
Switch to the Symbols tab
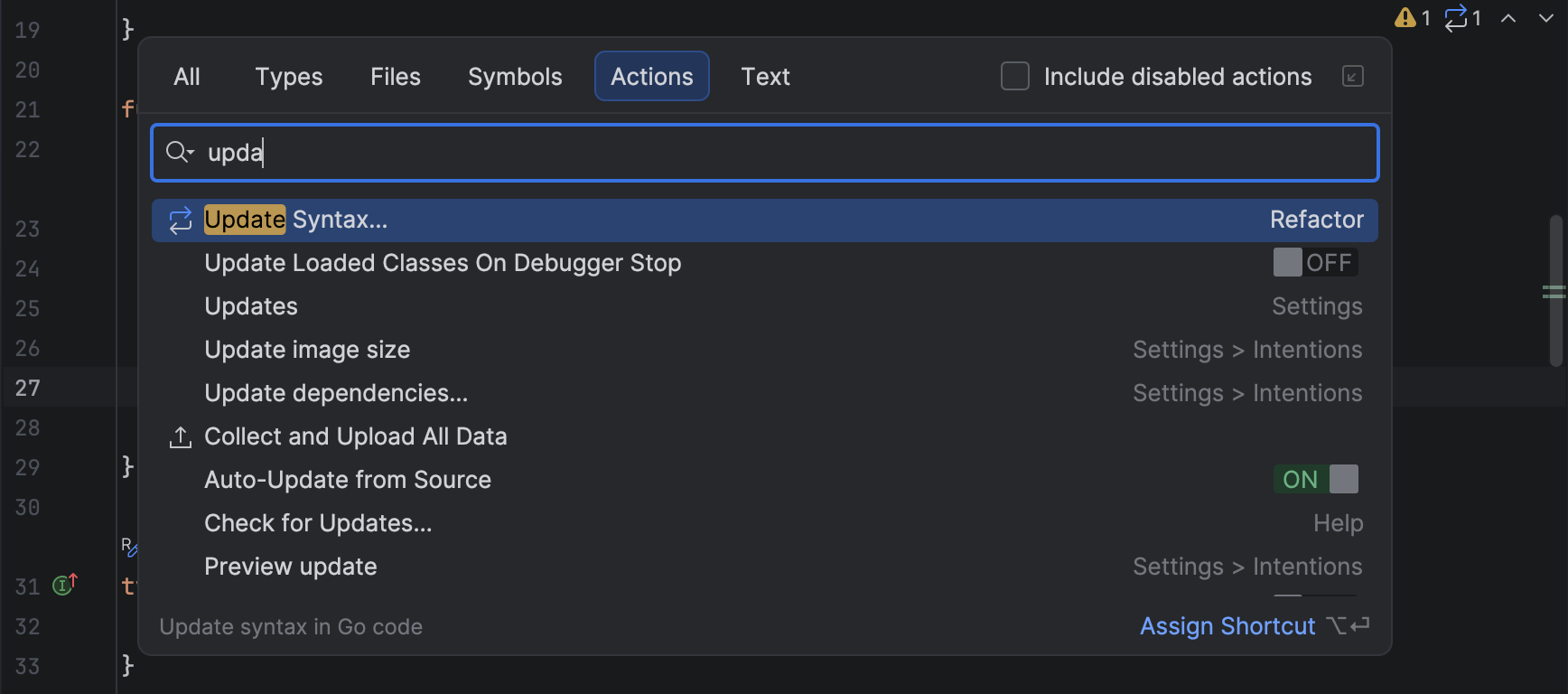tap(515, 77)
